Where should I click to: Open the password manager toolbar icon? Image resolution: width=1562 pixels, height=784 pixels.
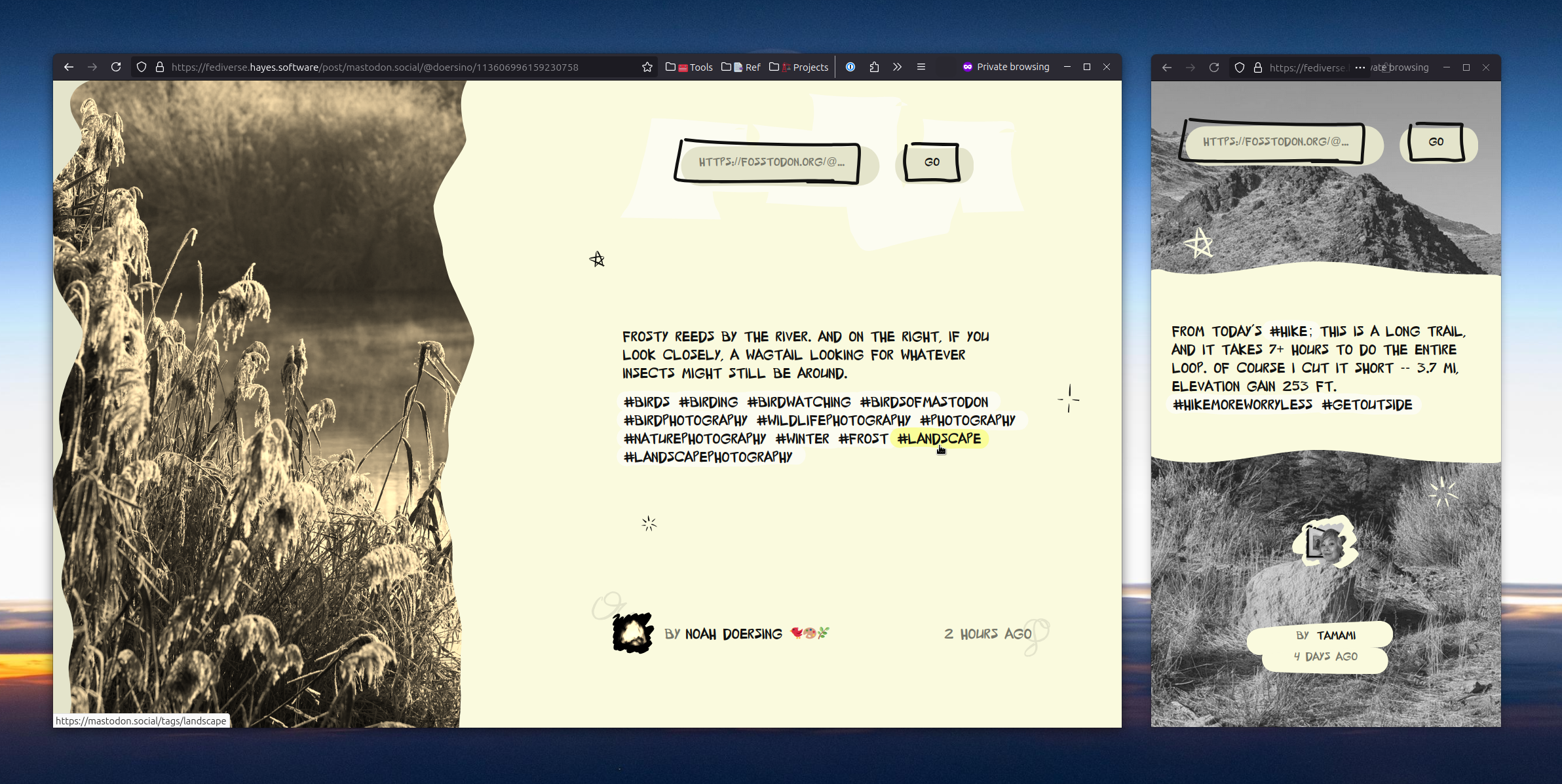pyautogui.click(x=850, y=67)
